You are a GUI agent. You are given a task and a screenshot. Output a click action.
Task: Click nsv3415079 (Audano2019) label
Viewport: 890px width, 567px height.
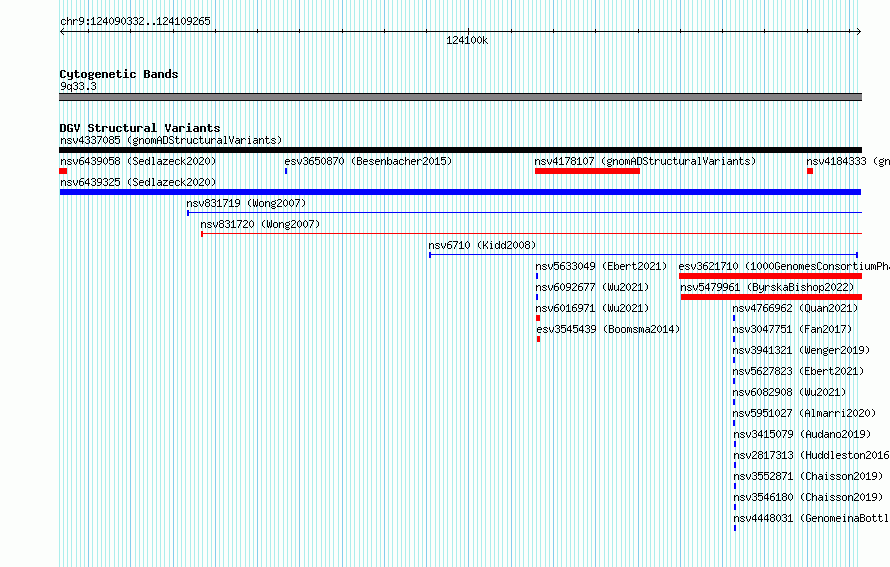click(802, 434)
